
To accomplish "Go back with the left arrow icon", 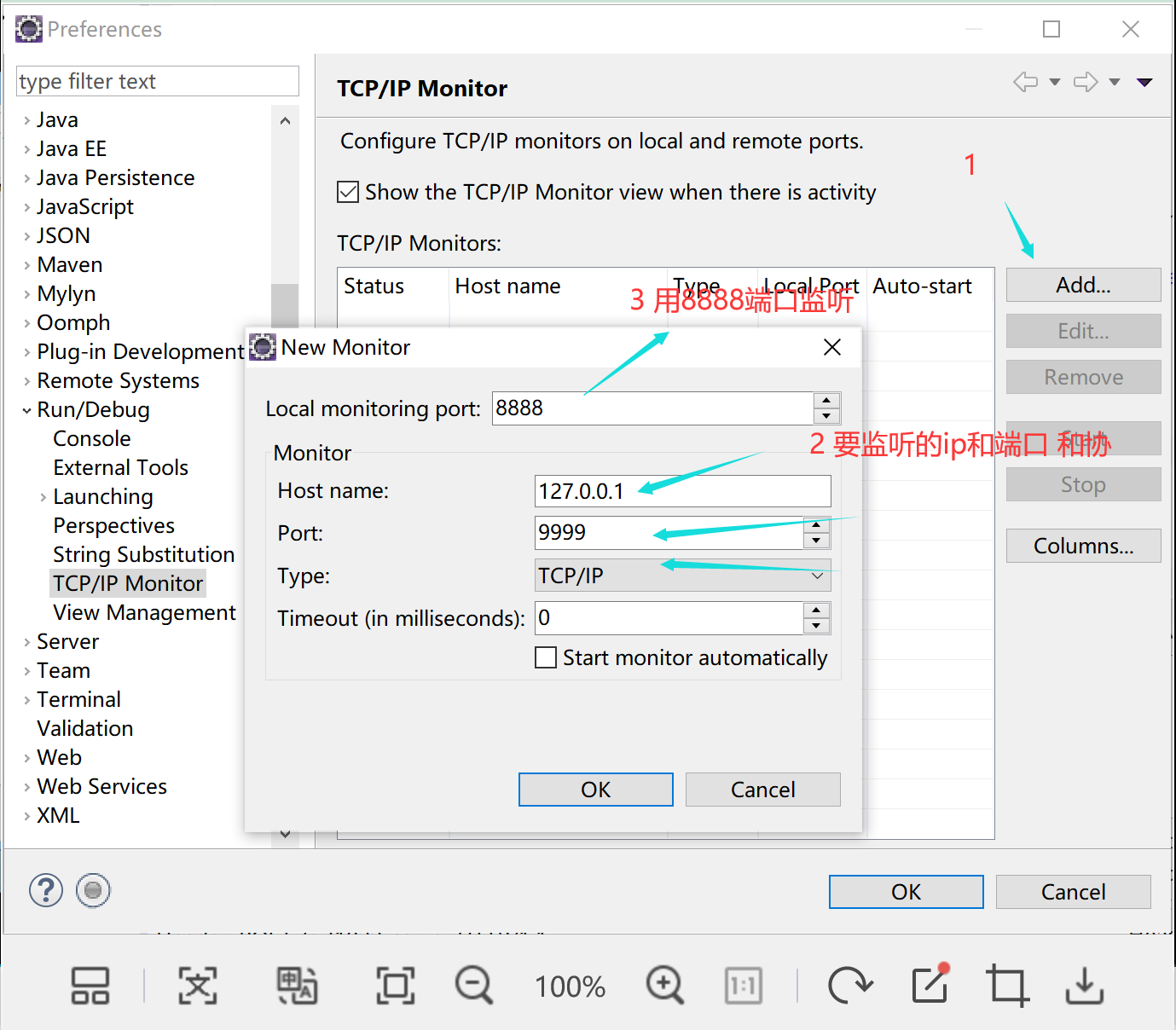I will (1025, 82).
